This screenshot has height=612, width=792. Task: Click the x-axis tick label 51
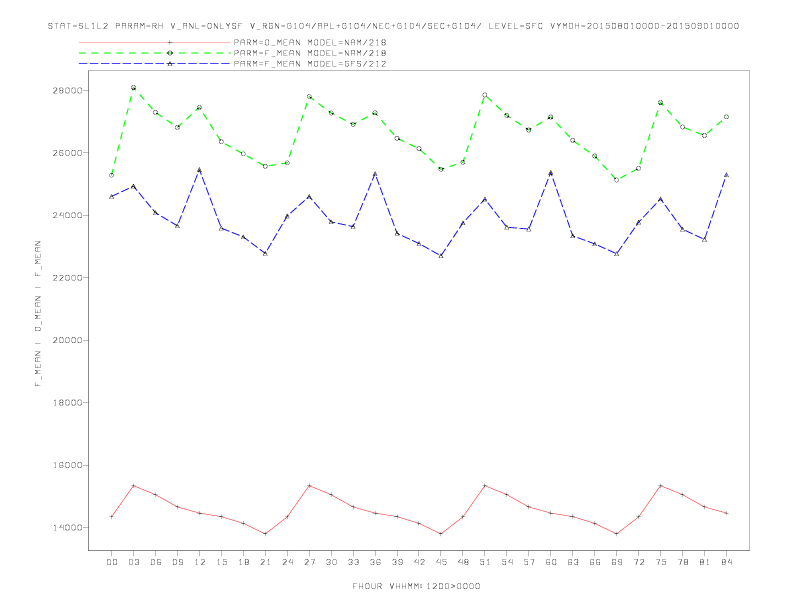click(x=485, y=562)
